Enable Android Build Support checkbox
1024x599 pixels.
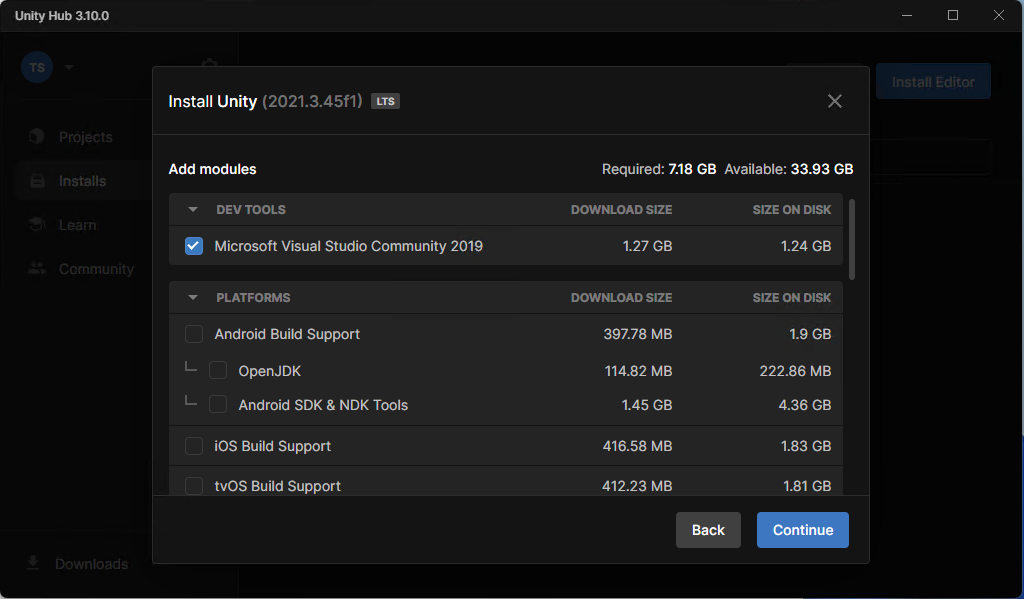(x=194, y=334)
